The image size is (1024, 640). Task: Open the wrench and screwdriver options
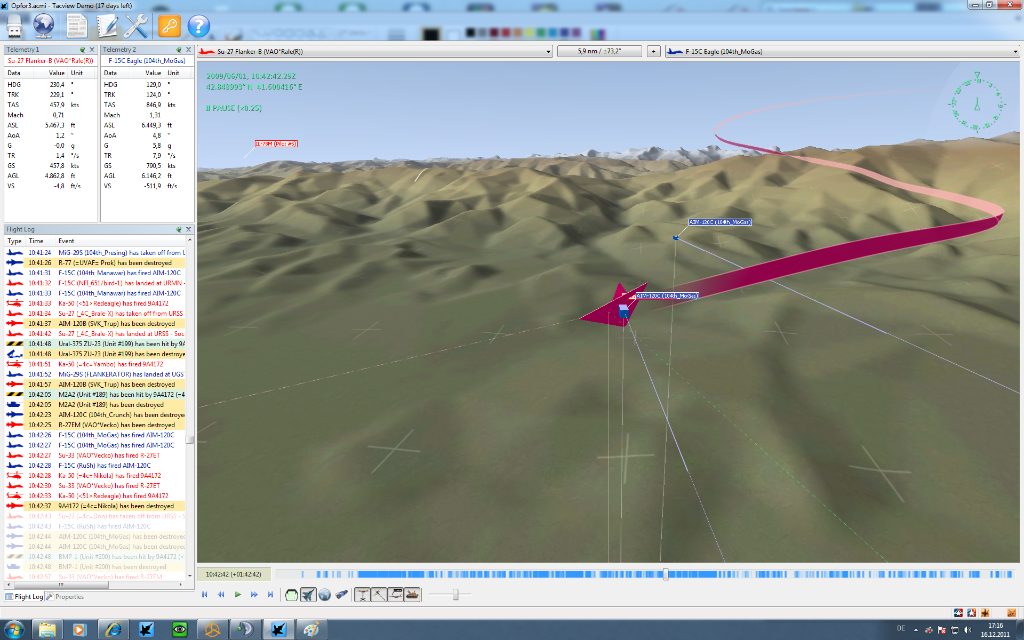coord(136,26)
